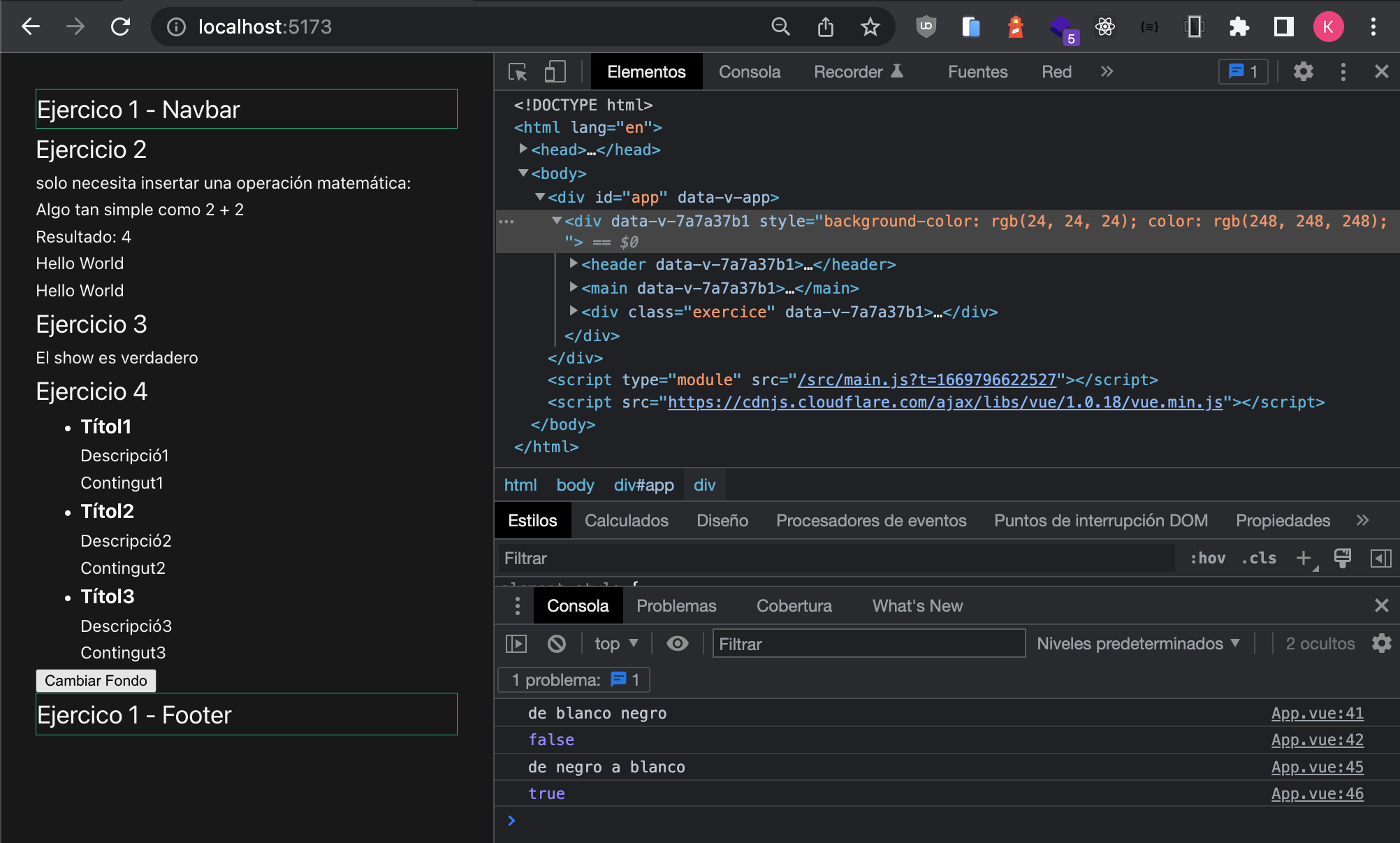Toggle device toolbar emulation icon
The width and height of the screenshot is (1400, 843).
tap(555, 72)
